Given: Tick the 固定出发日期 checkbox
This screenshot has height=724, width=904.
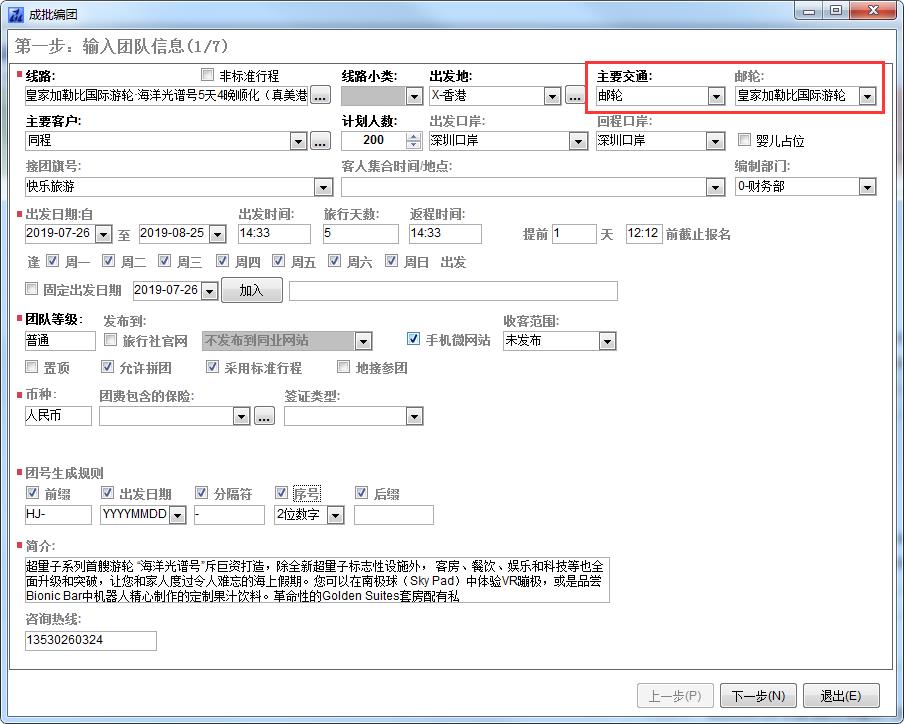Looking at the screenshot, I should [x=32, y=290].
